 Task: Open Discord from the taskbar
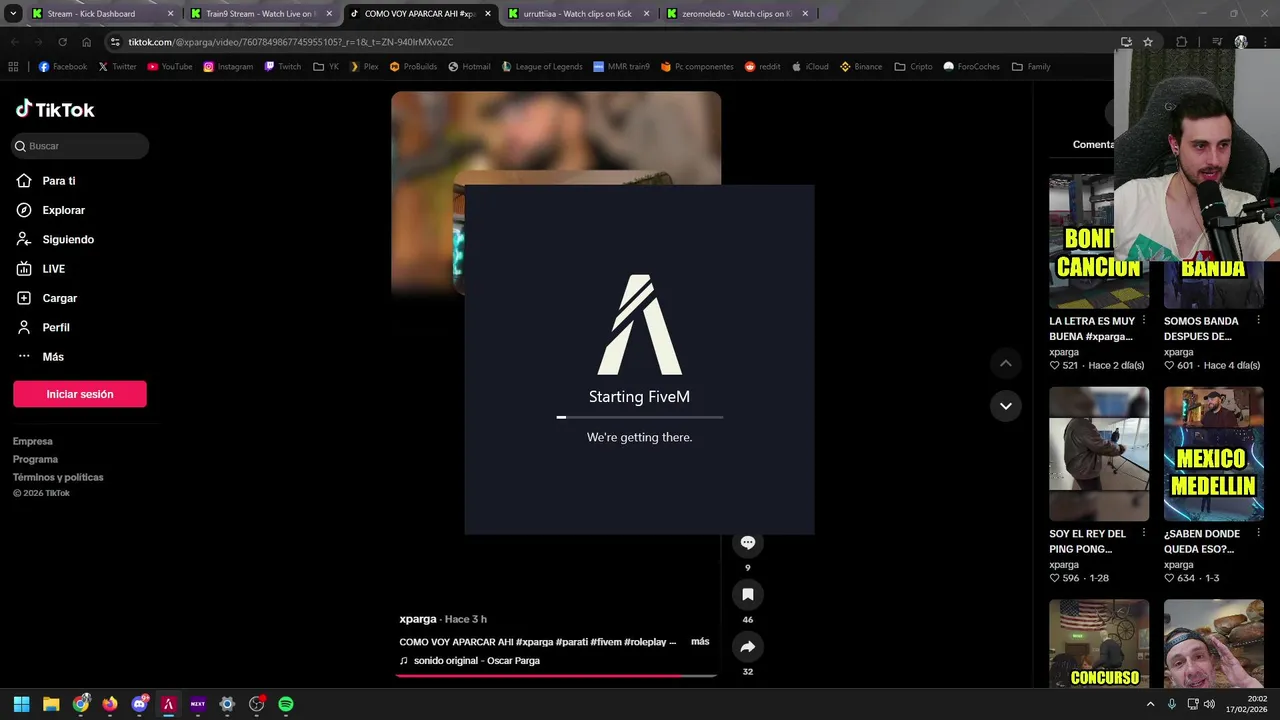tap(139, 704)
